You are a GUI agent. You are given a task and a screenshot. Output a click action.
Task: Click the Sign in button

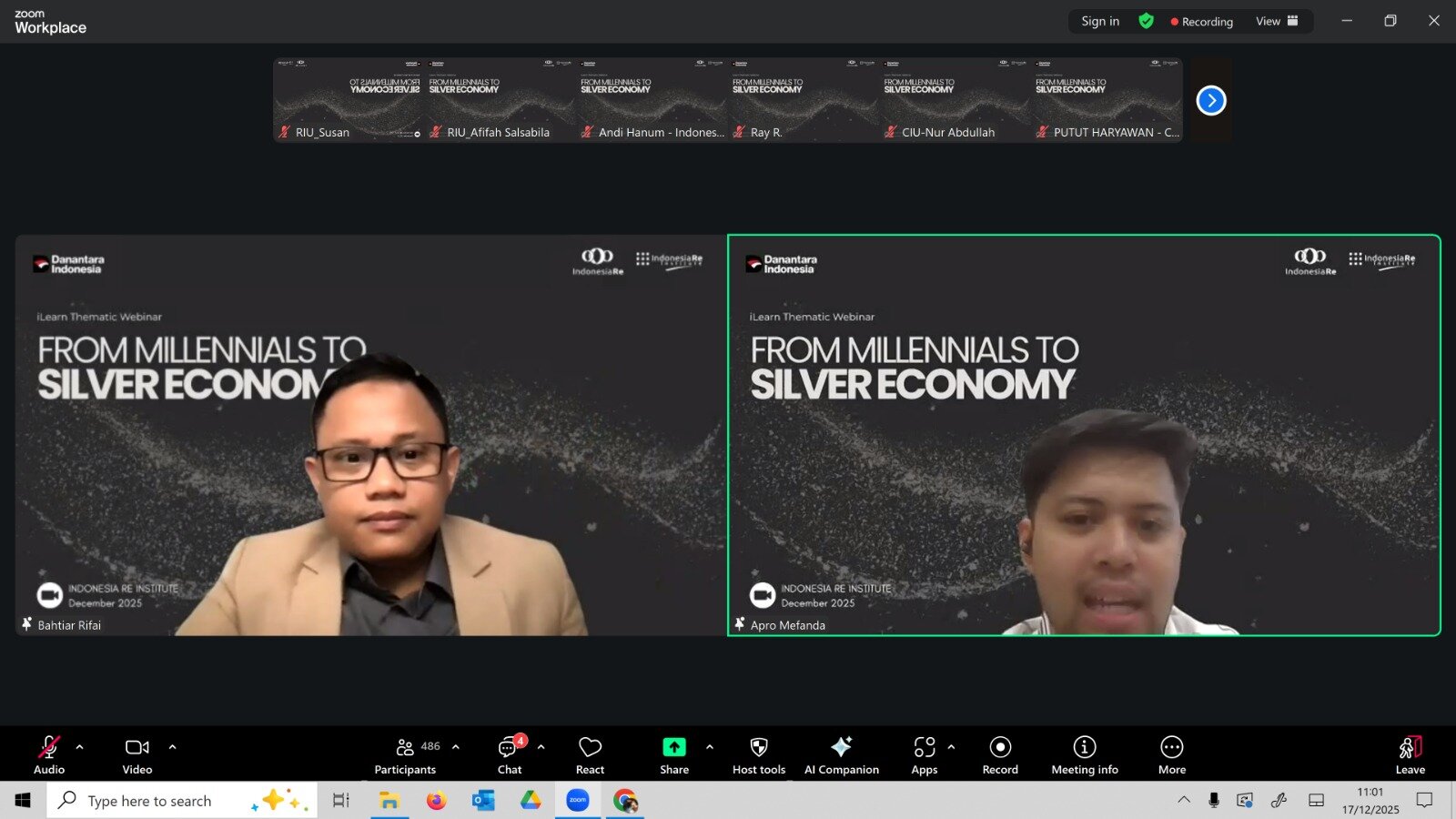coord(1100,21)
